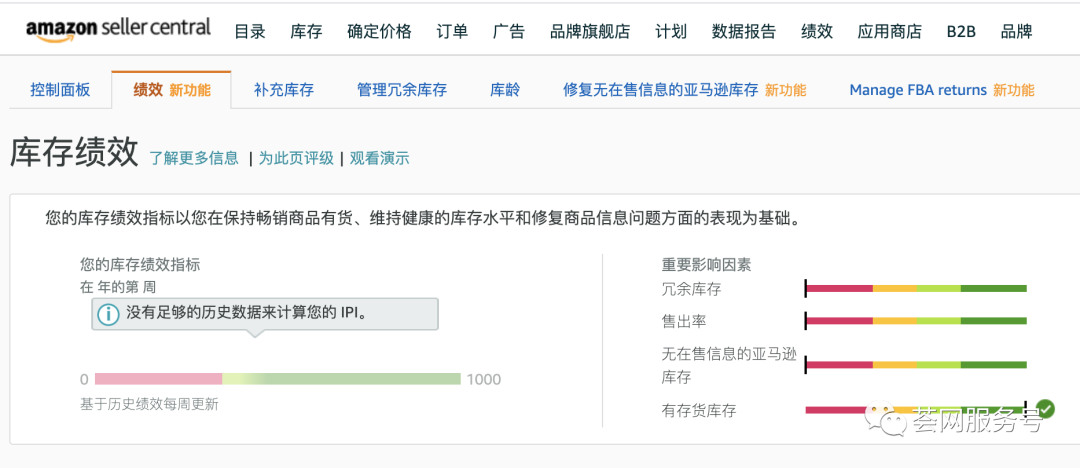The width and height of the screenshot is (1080, 468).
Task: Click the Amazon Seller Central logo
Action: pos(118,30)
